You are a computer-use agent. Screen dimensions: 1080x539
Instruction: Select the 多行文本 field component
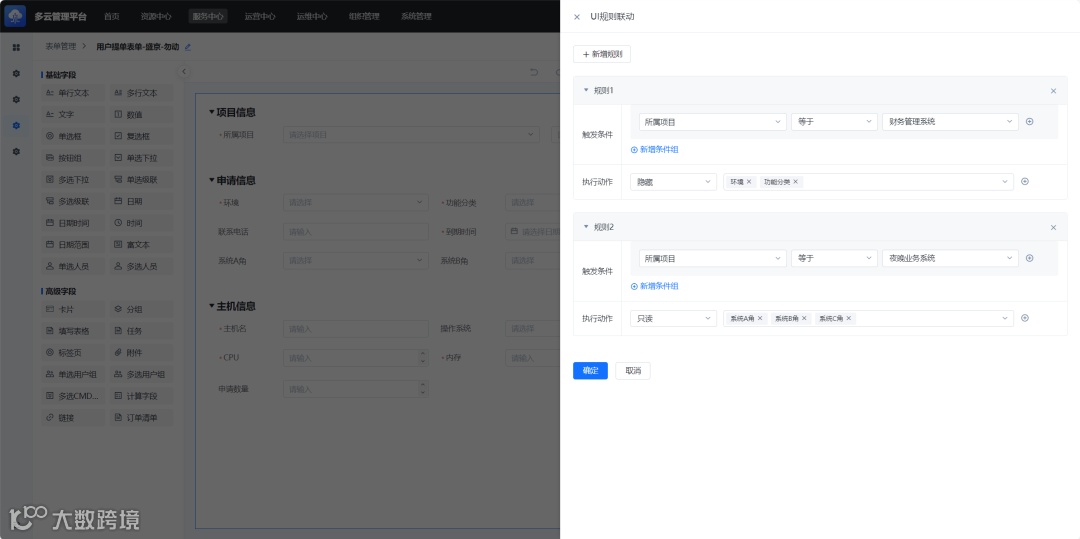[x=141, y=93]
